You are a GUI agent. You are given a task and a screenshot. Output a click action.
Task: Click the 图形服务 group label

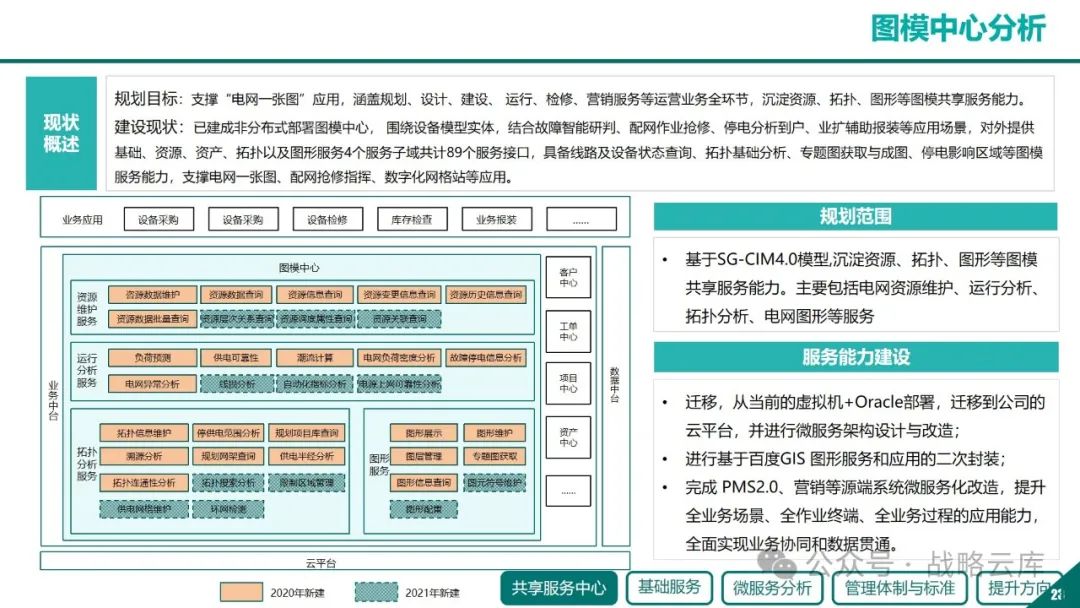[x=380, y=464]
